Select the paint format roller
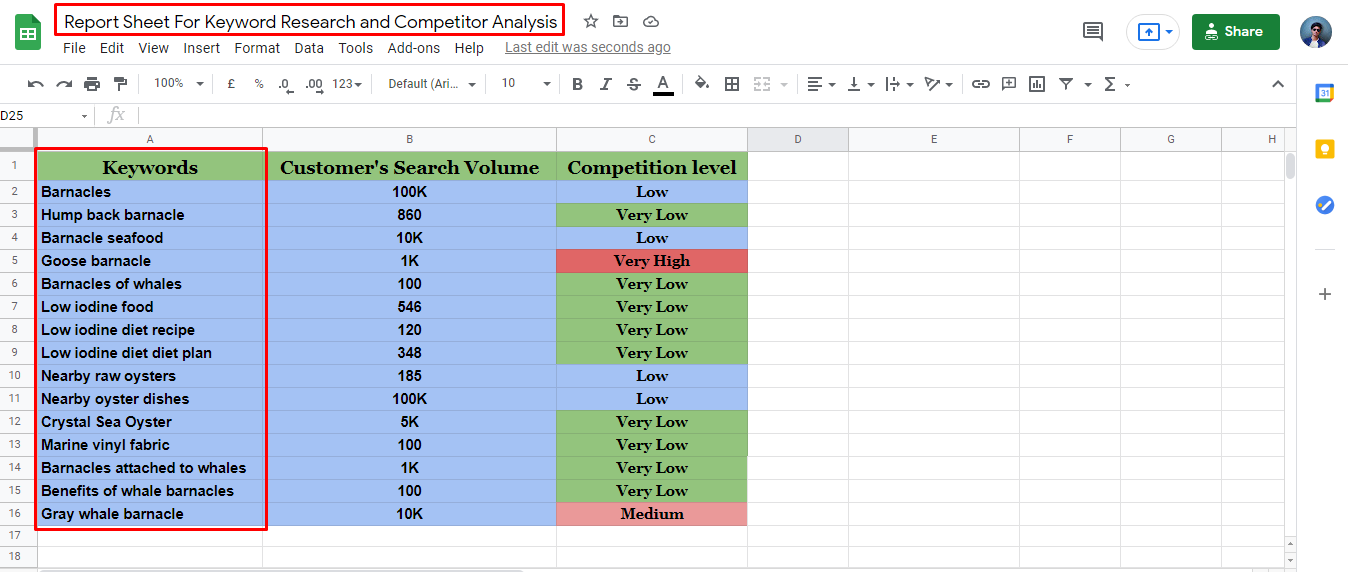Screen dimensions: 1348x572 pyautogui.click(x=121, y=84)
